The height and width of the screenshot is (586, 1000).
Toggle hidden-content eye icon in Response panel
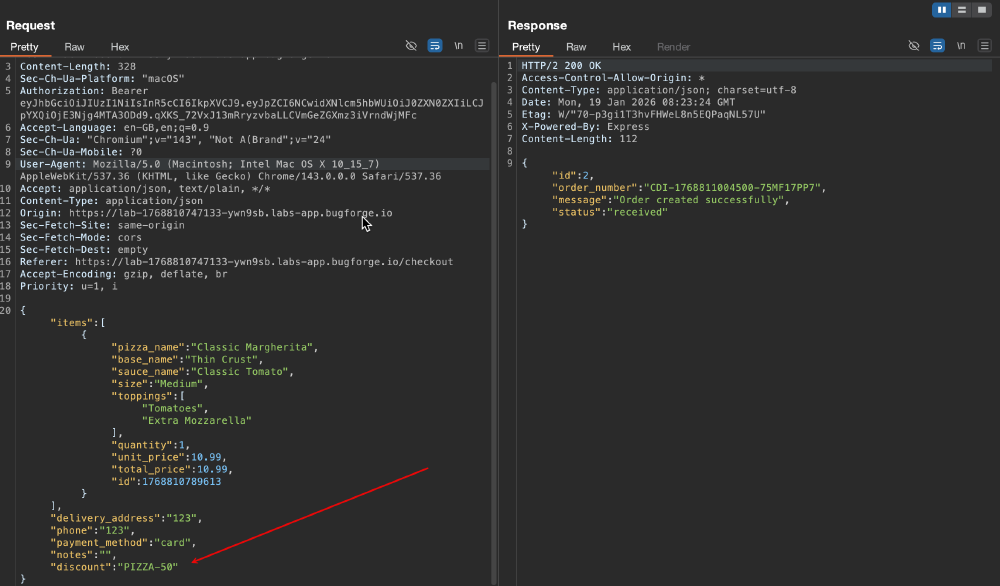tap(914, 46)
